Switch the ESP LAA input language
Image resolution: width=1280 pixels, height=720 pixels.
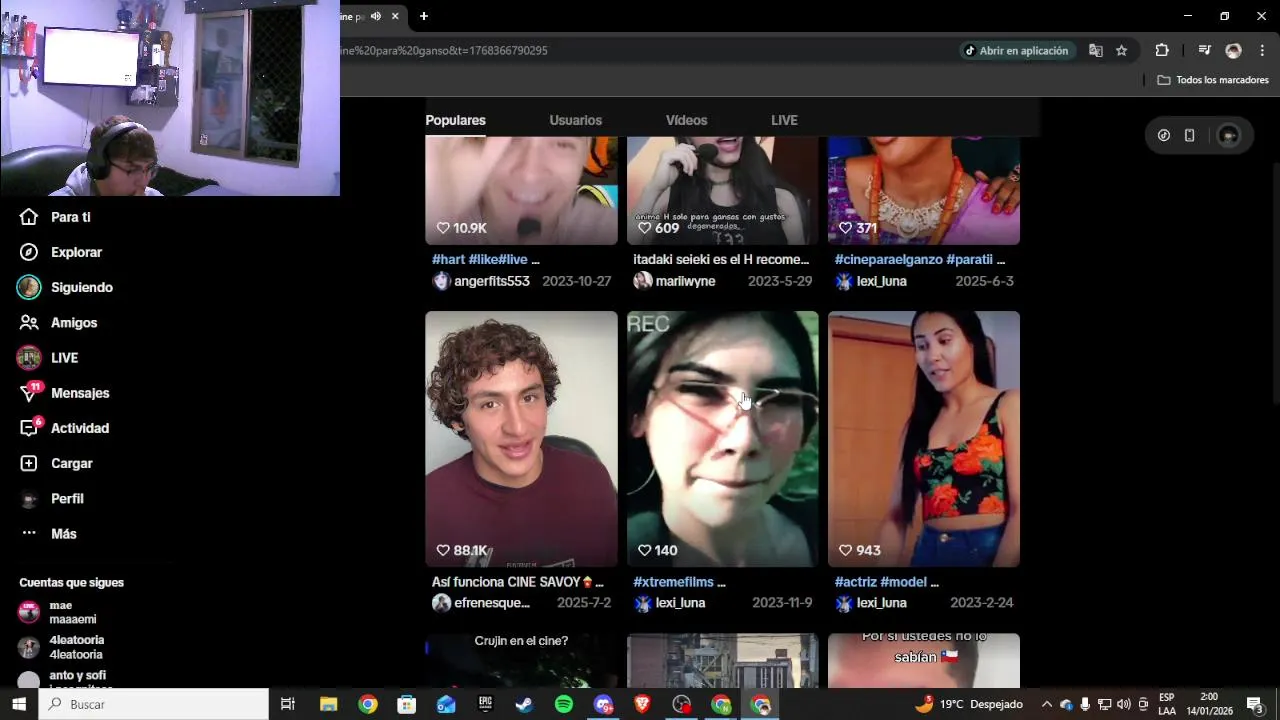coord(1167,704)
